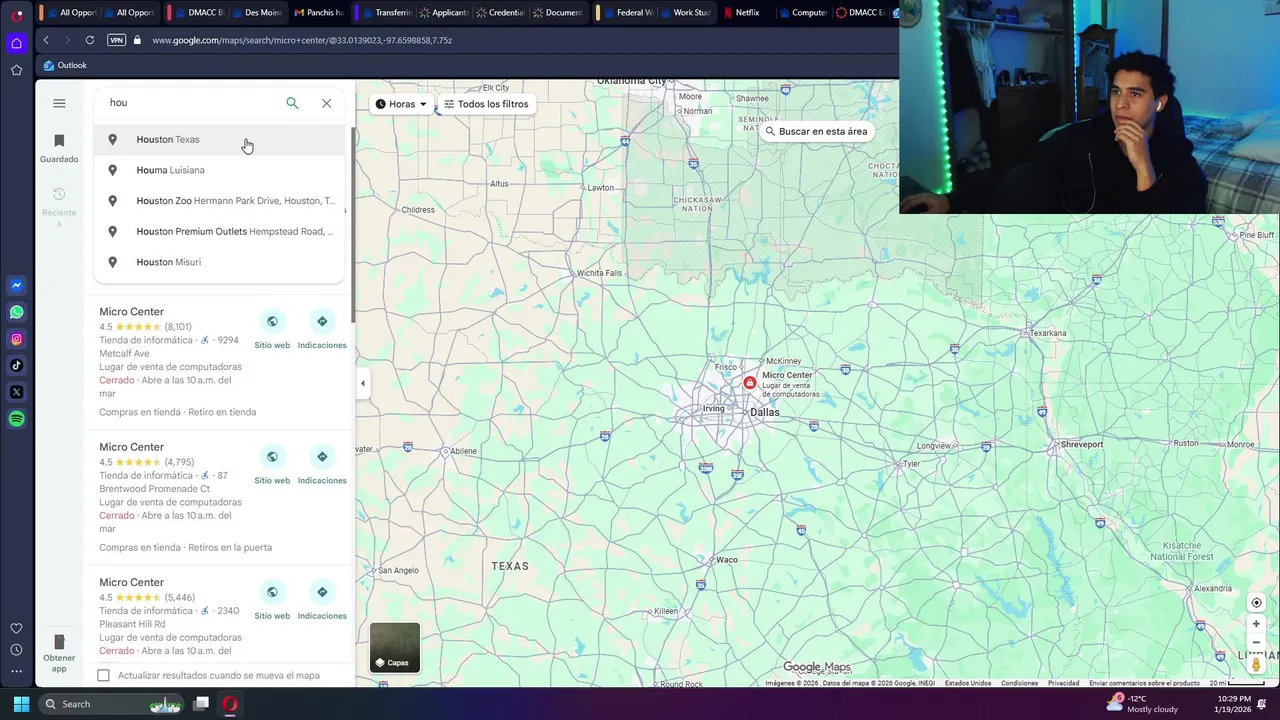Get Indicaciones for Micro Center Pleasant Hill Rd
This screenshot has height=720, width=1280.
pyautogui.click(x=322, y=601)
